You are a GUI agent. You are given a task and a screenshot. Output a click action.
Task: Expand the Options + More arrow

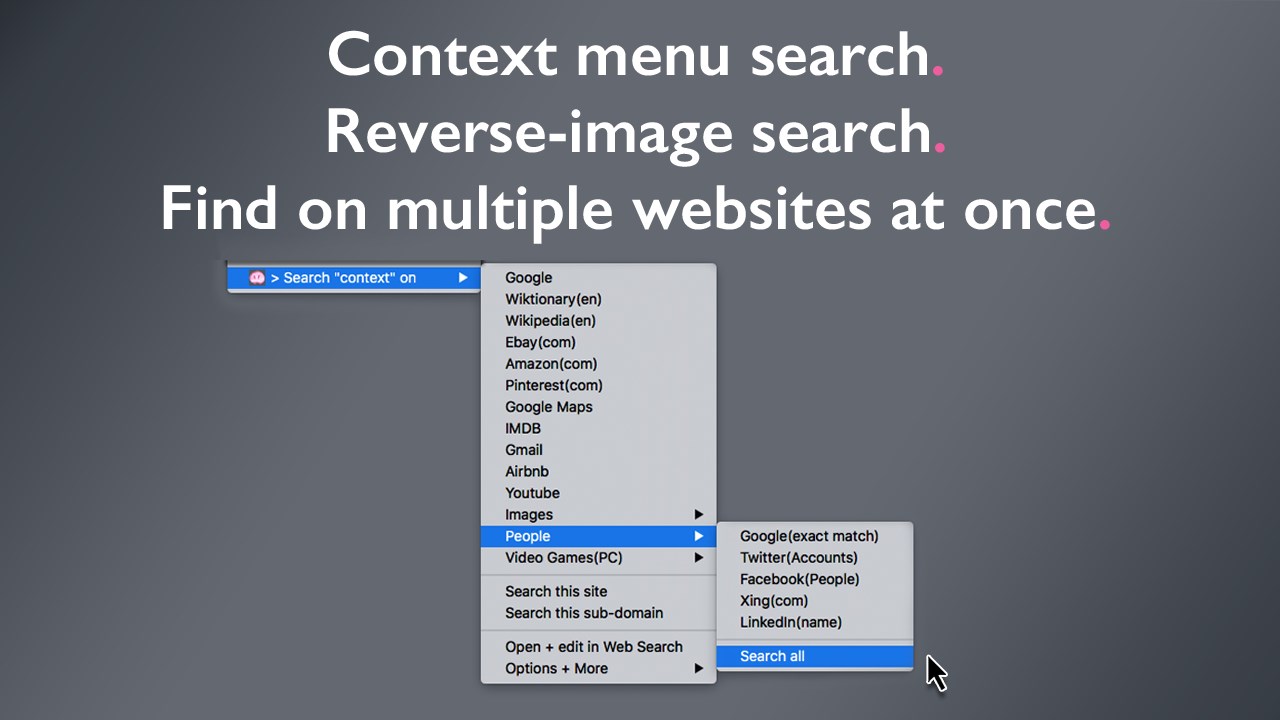(x=699, y=668)
